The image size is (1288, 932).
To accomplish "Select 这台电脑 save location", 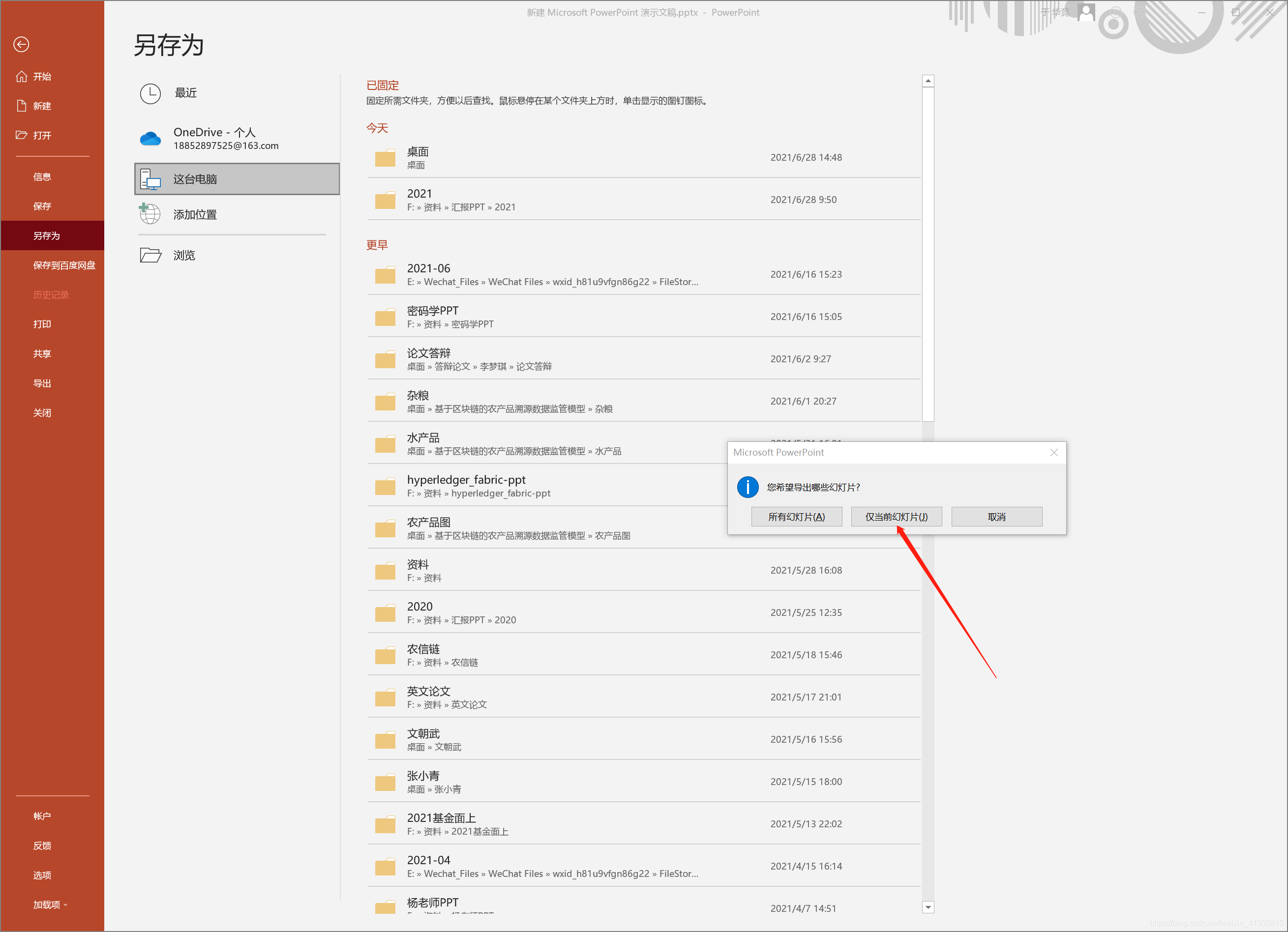I will tap(237, 179).
